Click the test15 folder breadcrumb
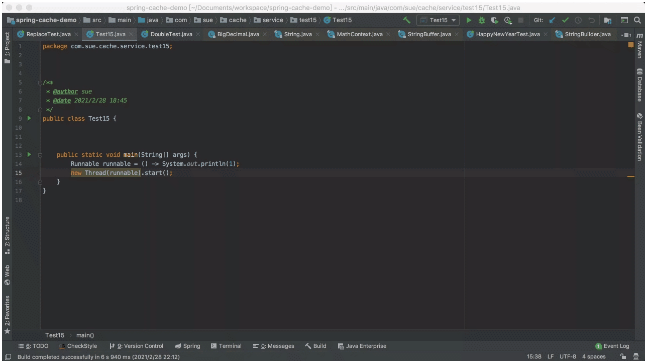 click(304, 20)
